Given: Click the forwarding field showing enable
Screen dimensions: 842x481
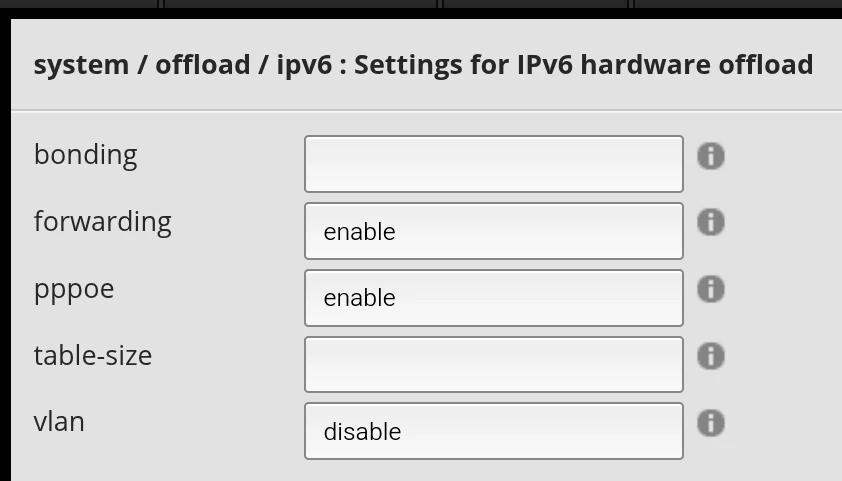Looking at the screenshot, I should (493, 231).
